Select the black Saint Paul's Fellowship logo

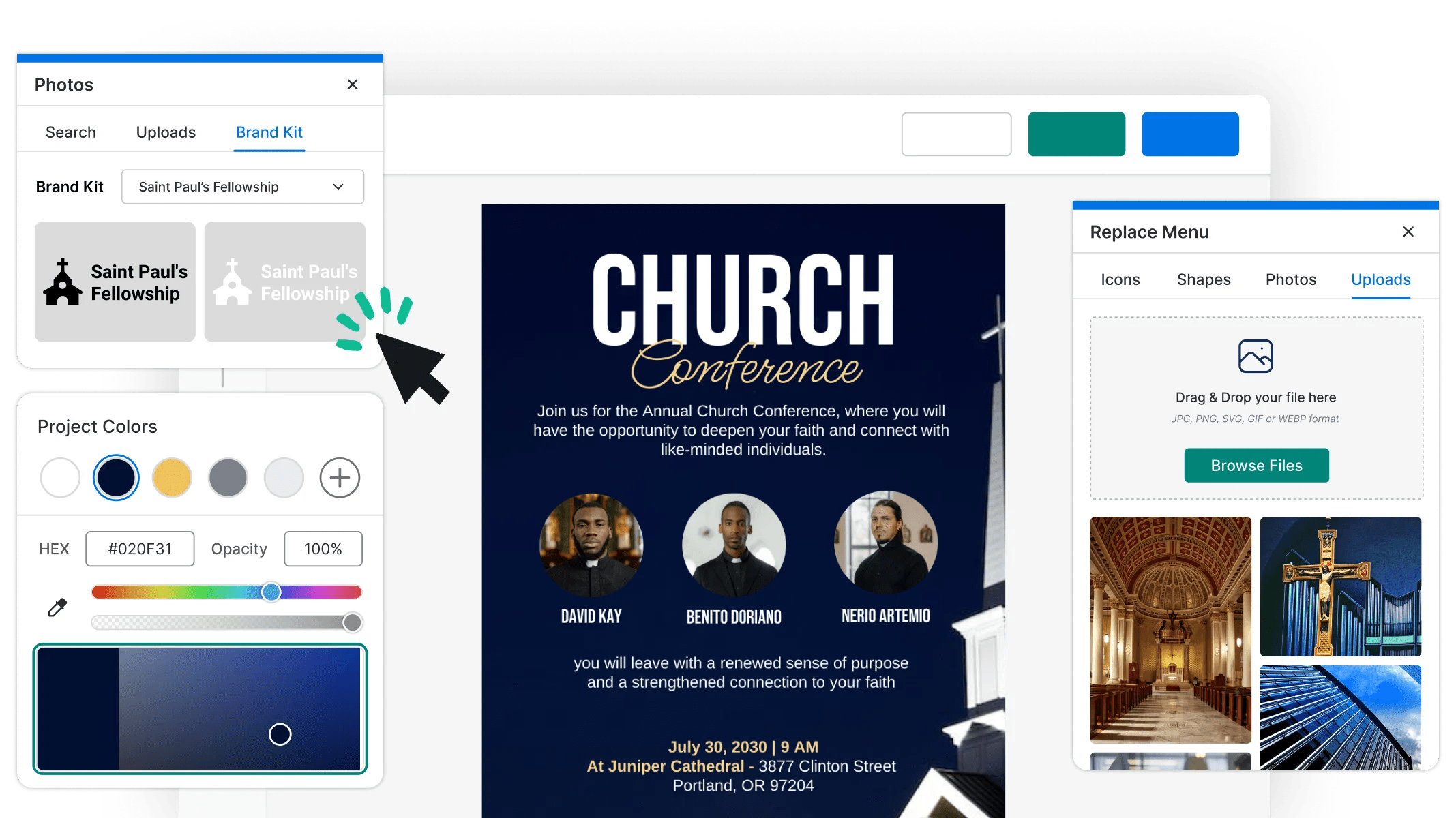pos(115,282)
